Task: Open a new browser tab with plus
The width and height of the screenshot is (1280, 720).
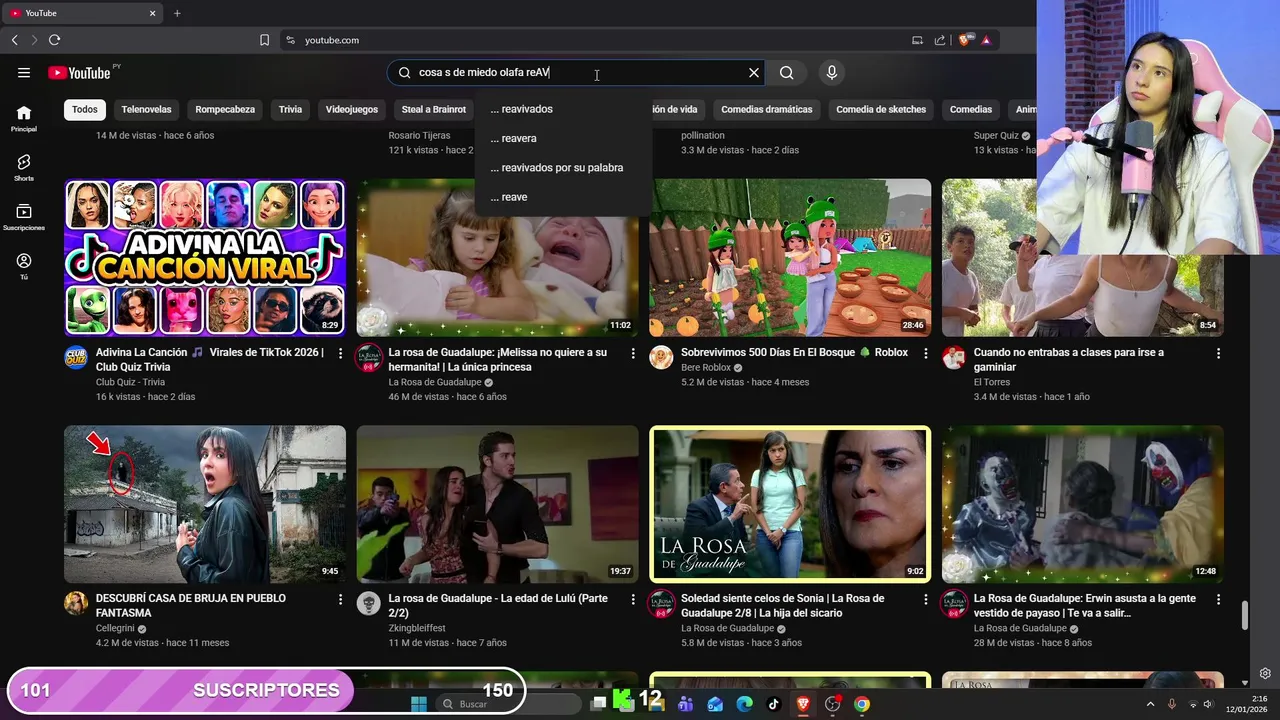Action: coord(177,13)
